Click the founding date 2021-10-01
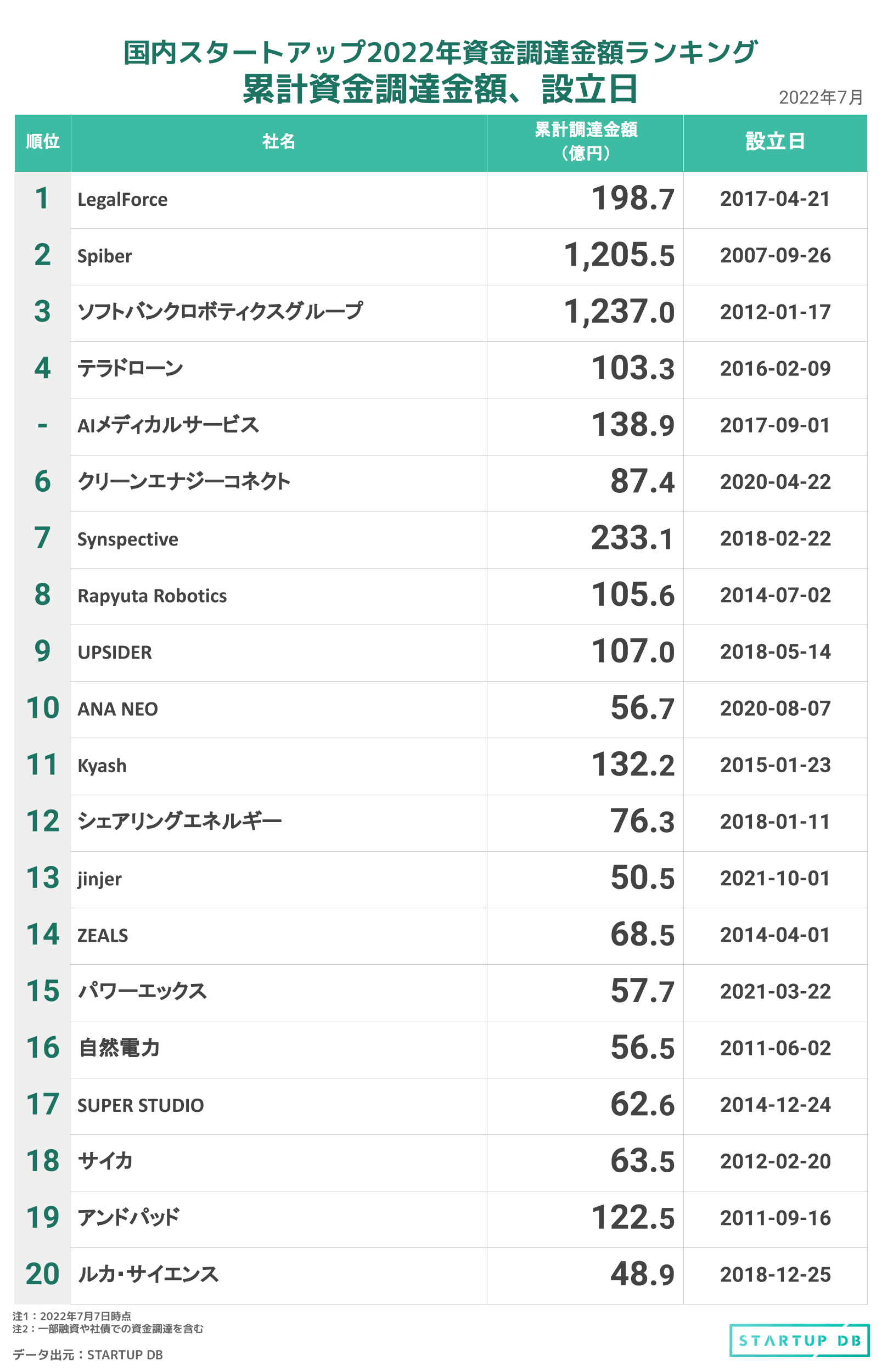882x1372 pixels. (x=775, y=879)
